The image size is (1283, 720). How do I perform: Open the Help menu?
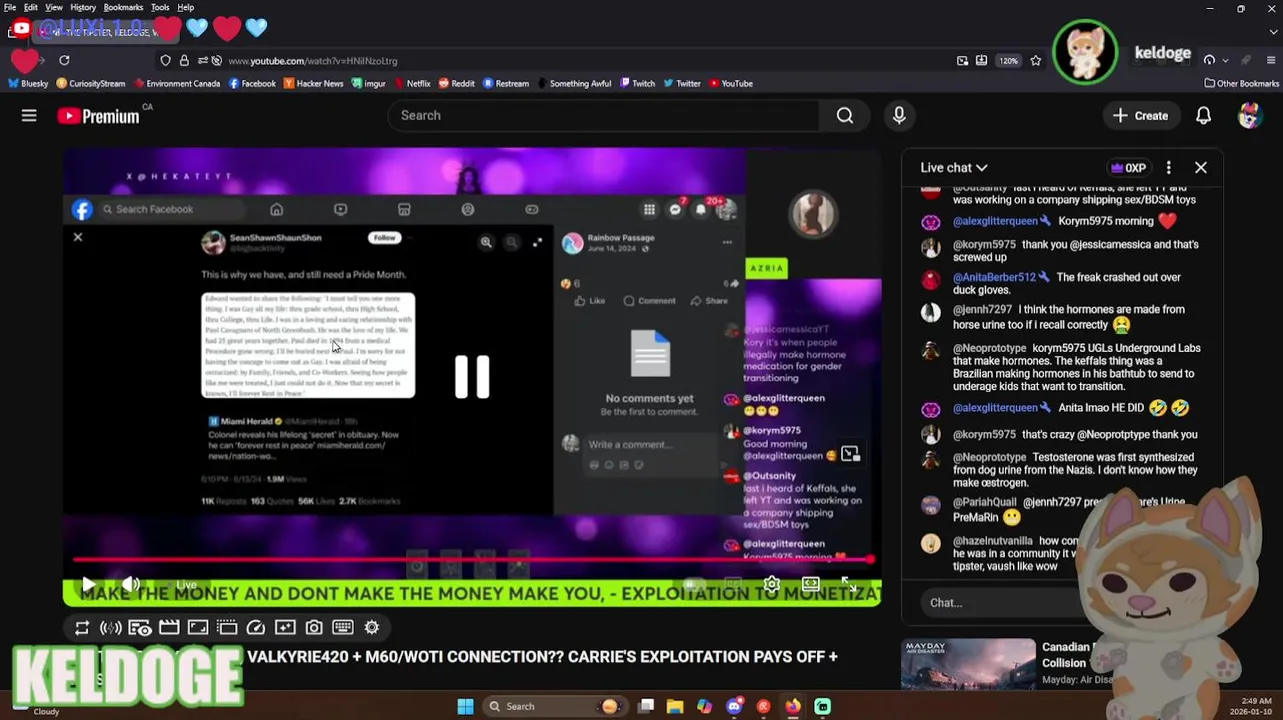click(x=185, y=7)
